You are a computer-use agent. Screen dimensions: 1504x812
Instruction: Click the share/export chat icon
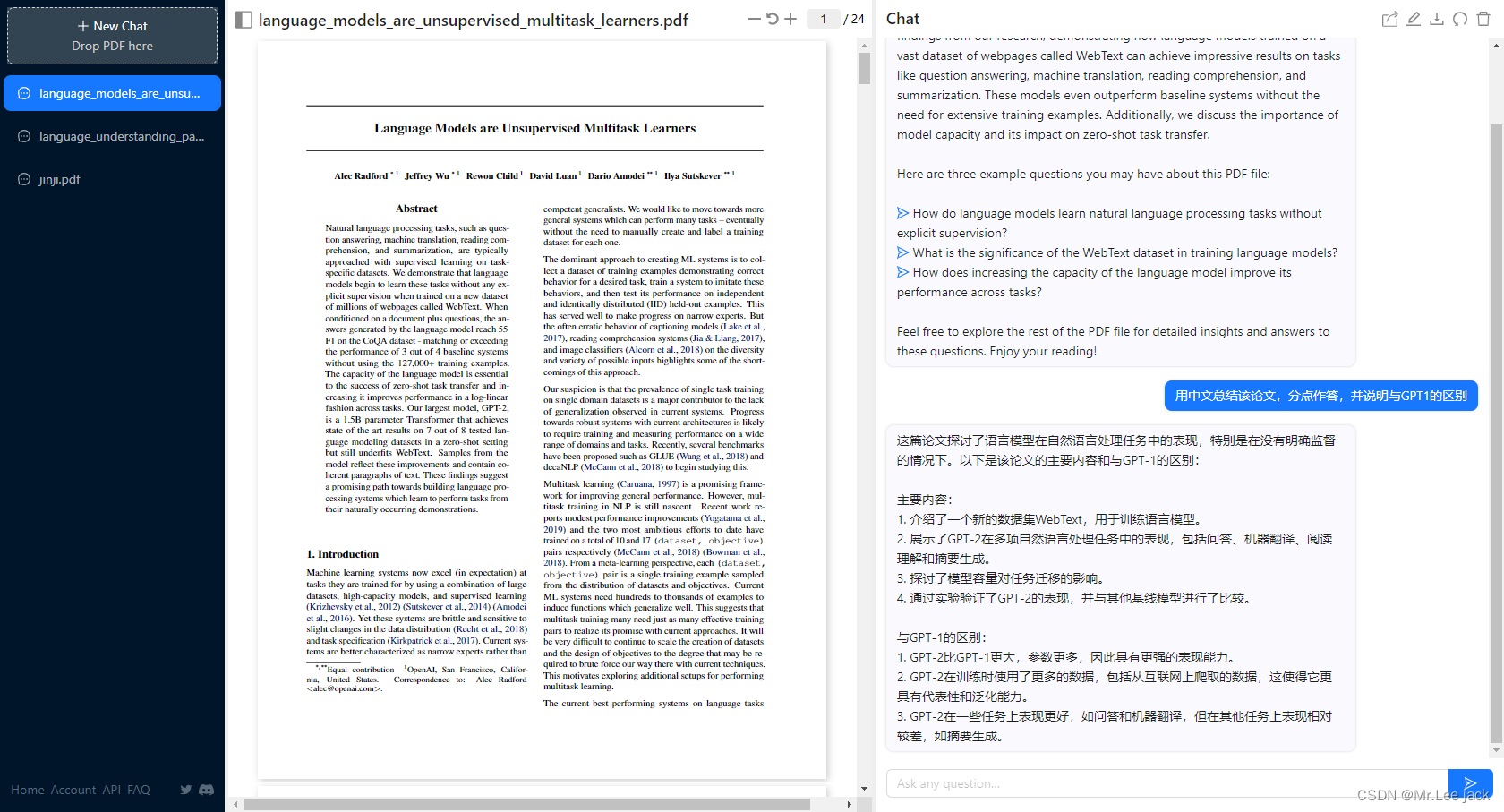1389,19
